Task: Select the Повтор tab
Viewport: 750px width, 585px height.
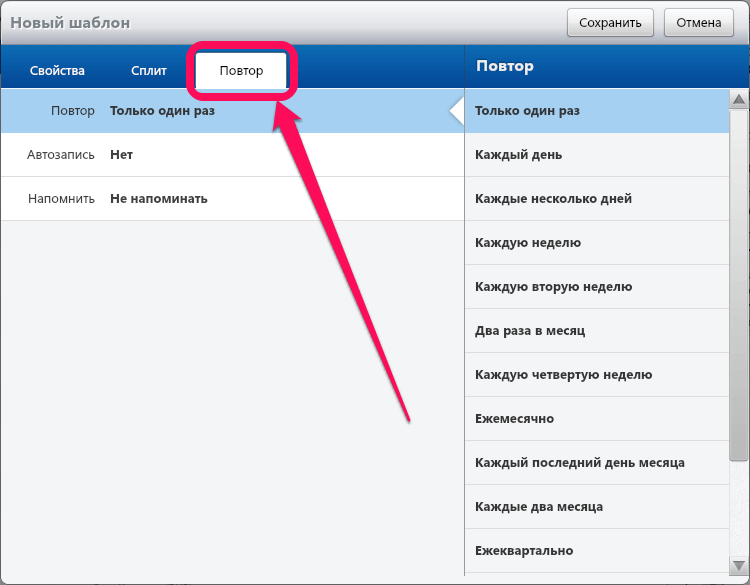Action: click(x=241, y=71)
